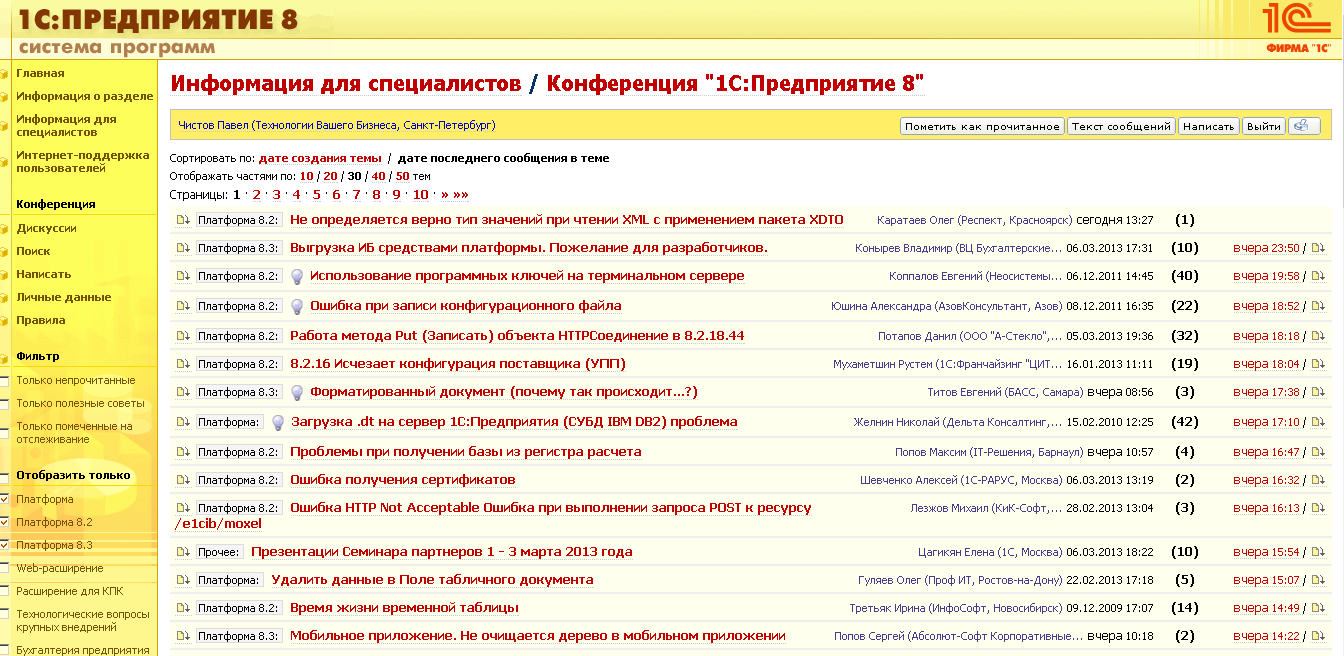Open topic 'Ошибка получения сертификатов'
This screenshot has width=1344, height=656.
[x=403, y=480]
